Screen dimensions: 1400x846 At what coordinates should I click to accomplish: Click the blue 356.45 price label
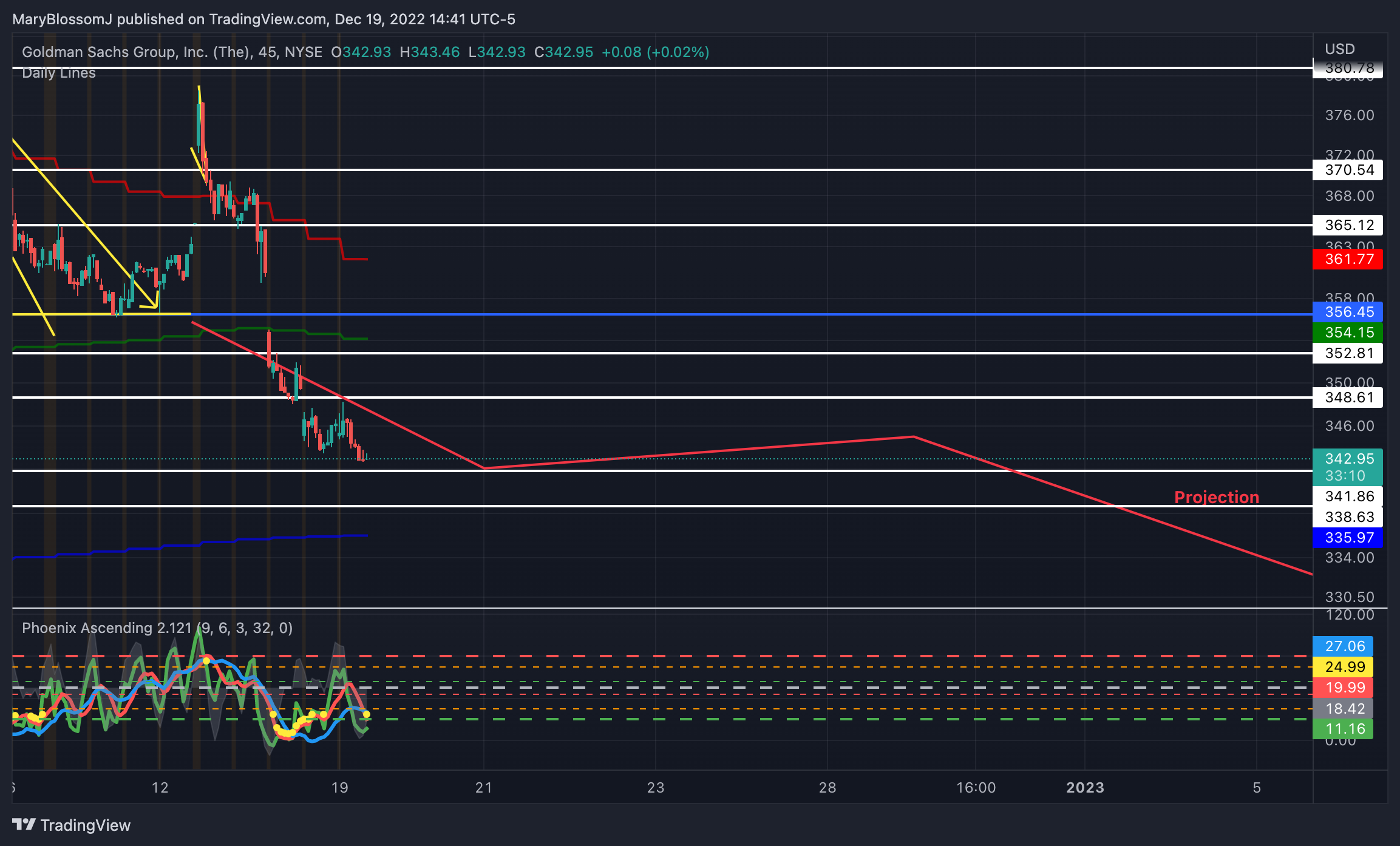point(1347,312)
